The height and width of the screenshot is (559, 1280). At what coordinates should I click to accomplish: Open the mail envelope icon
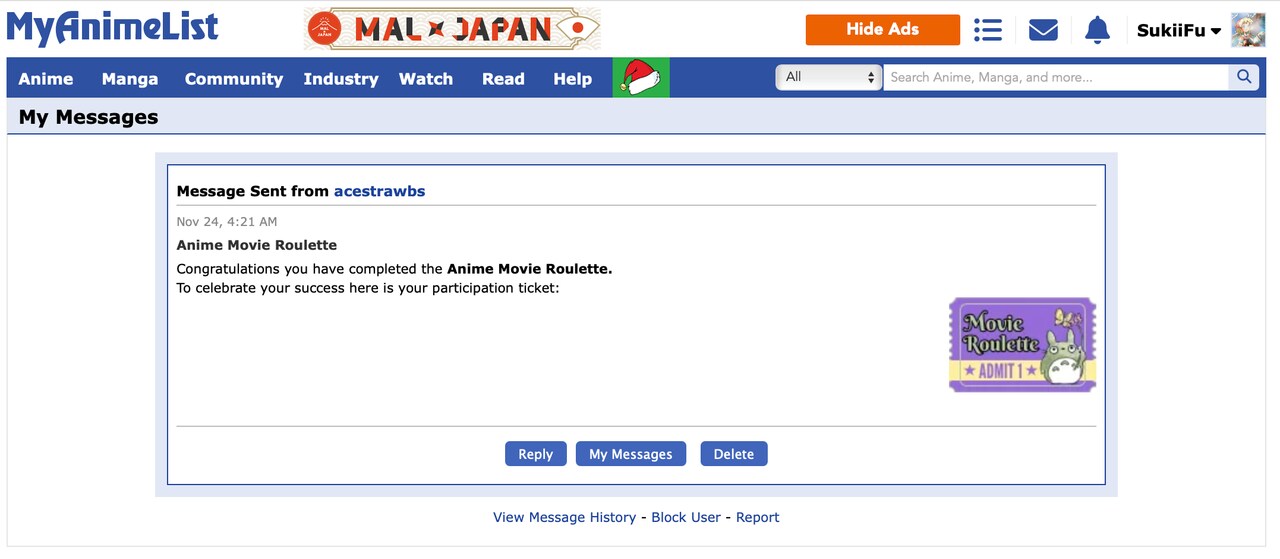1043,30
